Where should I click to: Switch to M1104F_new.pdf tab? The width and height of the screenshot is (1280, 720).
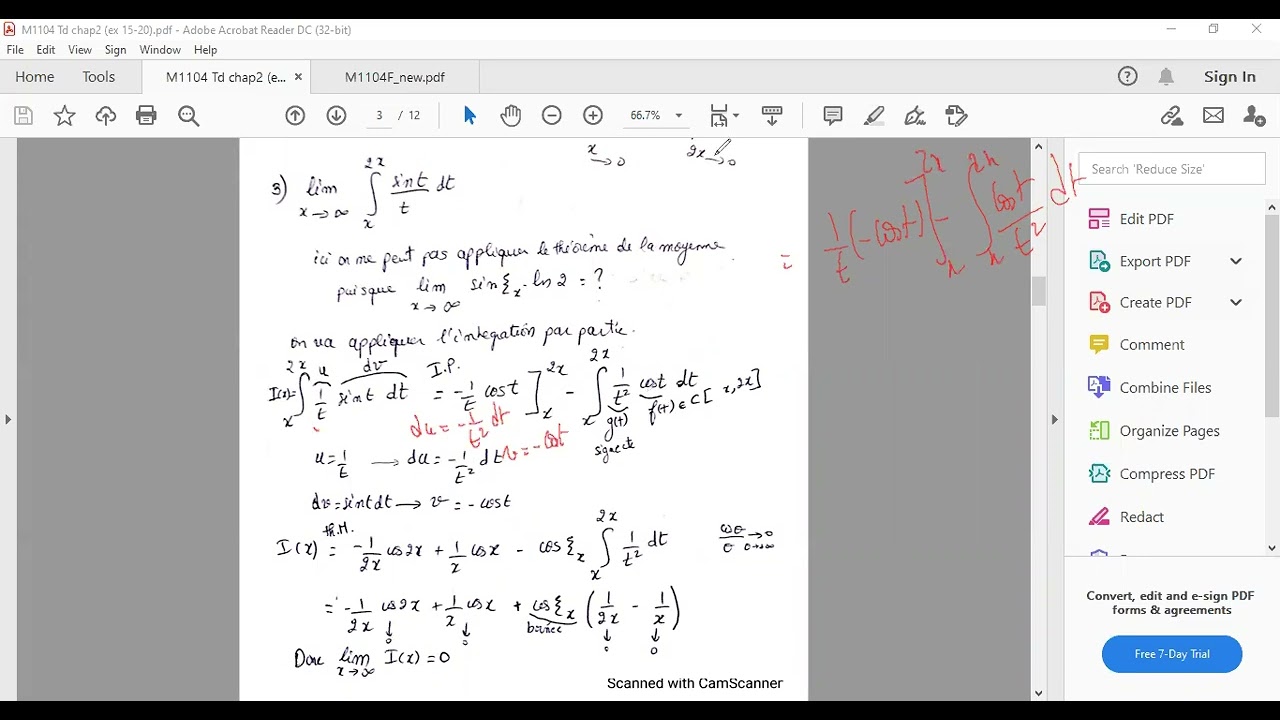pos(395,77)
